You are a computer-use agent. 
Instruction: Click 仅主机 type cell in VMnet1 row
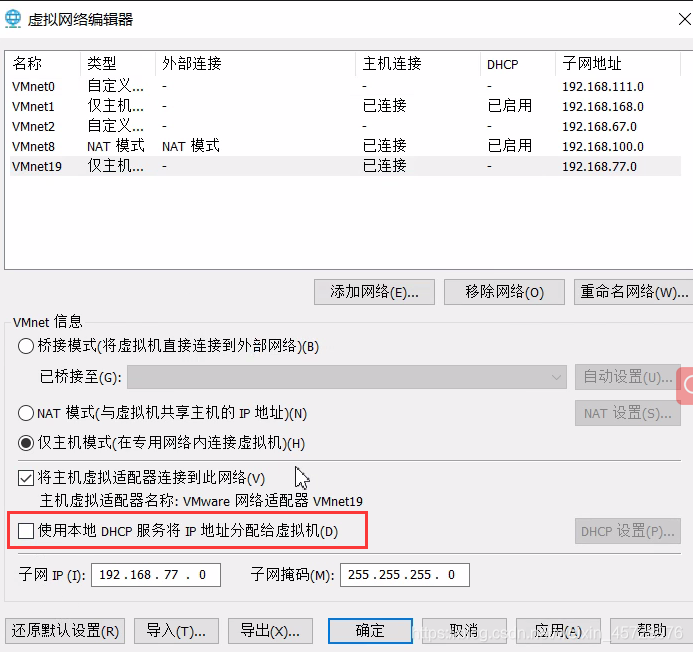point(115,106)
